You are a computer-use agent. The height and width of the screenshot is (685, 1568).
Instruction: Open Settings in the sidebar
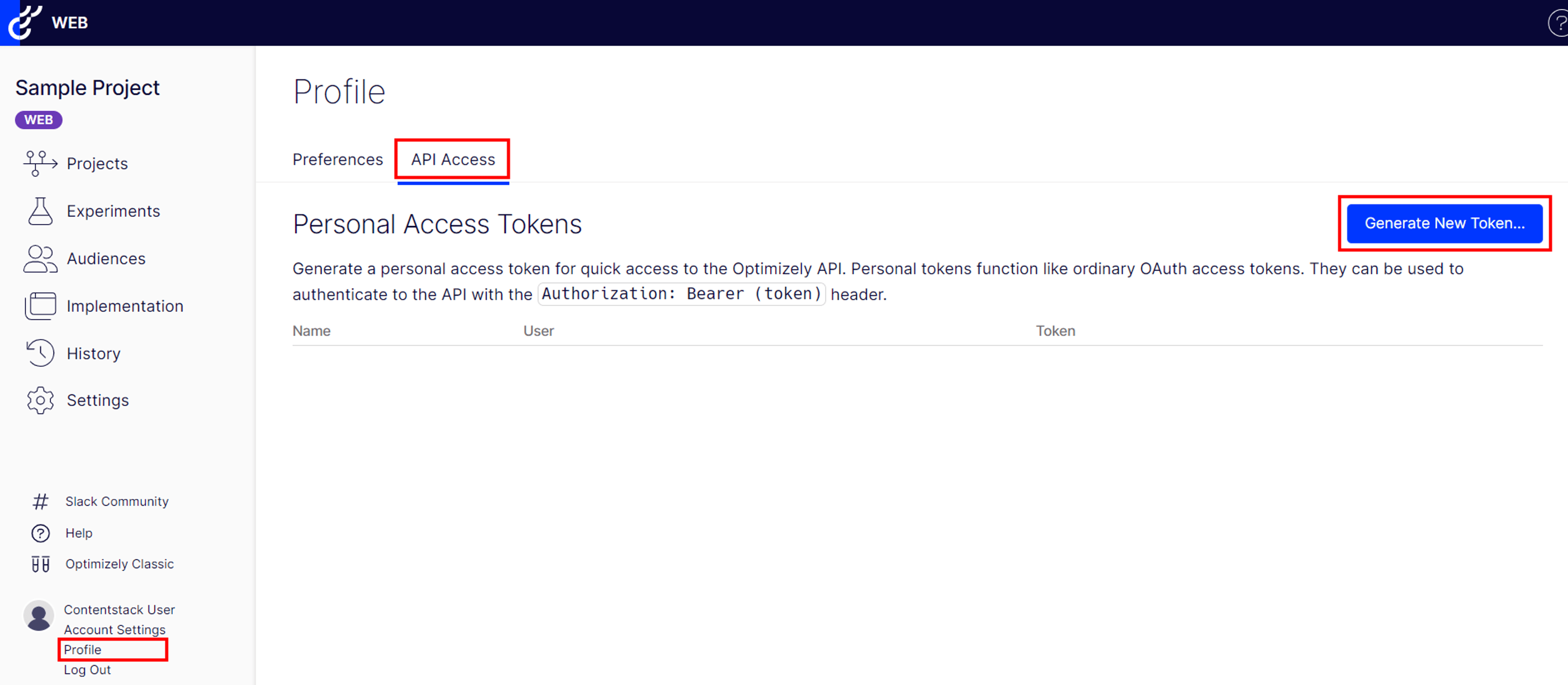click(98, 400)
